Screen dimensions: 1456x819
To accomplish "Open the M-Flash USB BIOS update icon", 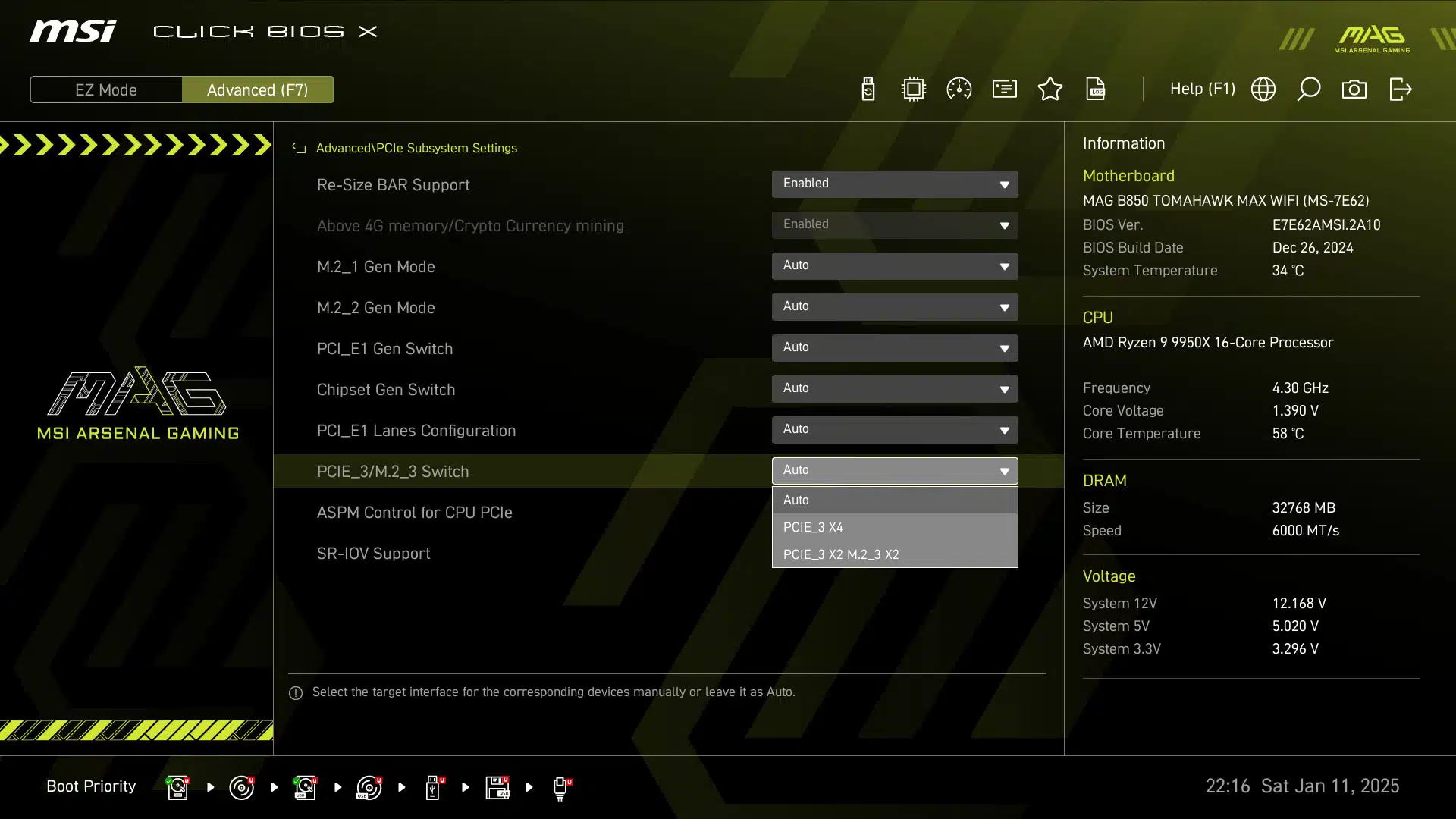I will 868,89.
